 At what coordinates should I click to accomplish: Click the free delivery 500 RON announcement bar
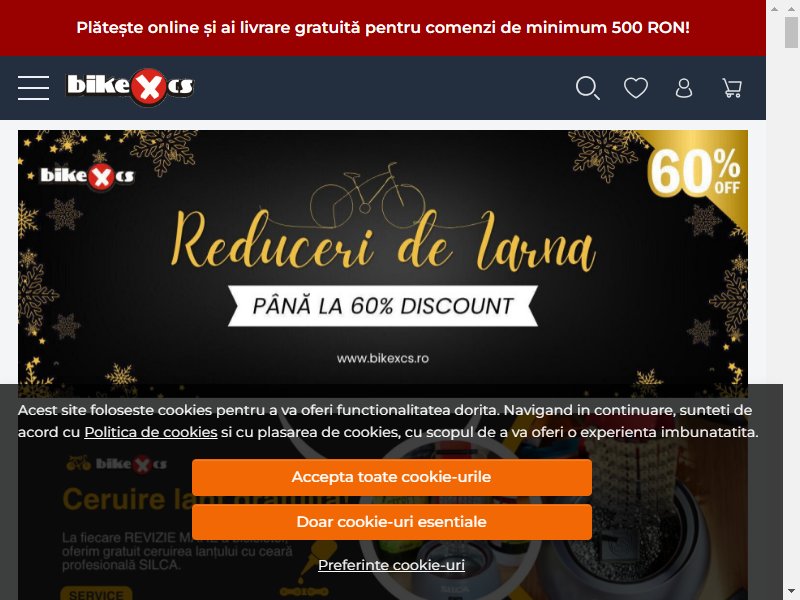point(383,28)
